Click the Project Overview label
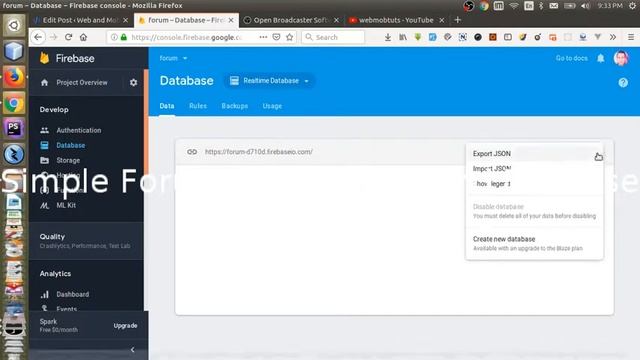The image size is (640, 360). pos(82,82)
